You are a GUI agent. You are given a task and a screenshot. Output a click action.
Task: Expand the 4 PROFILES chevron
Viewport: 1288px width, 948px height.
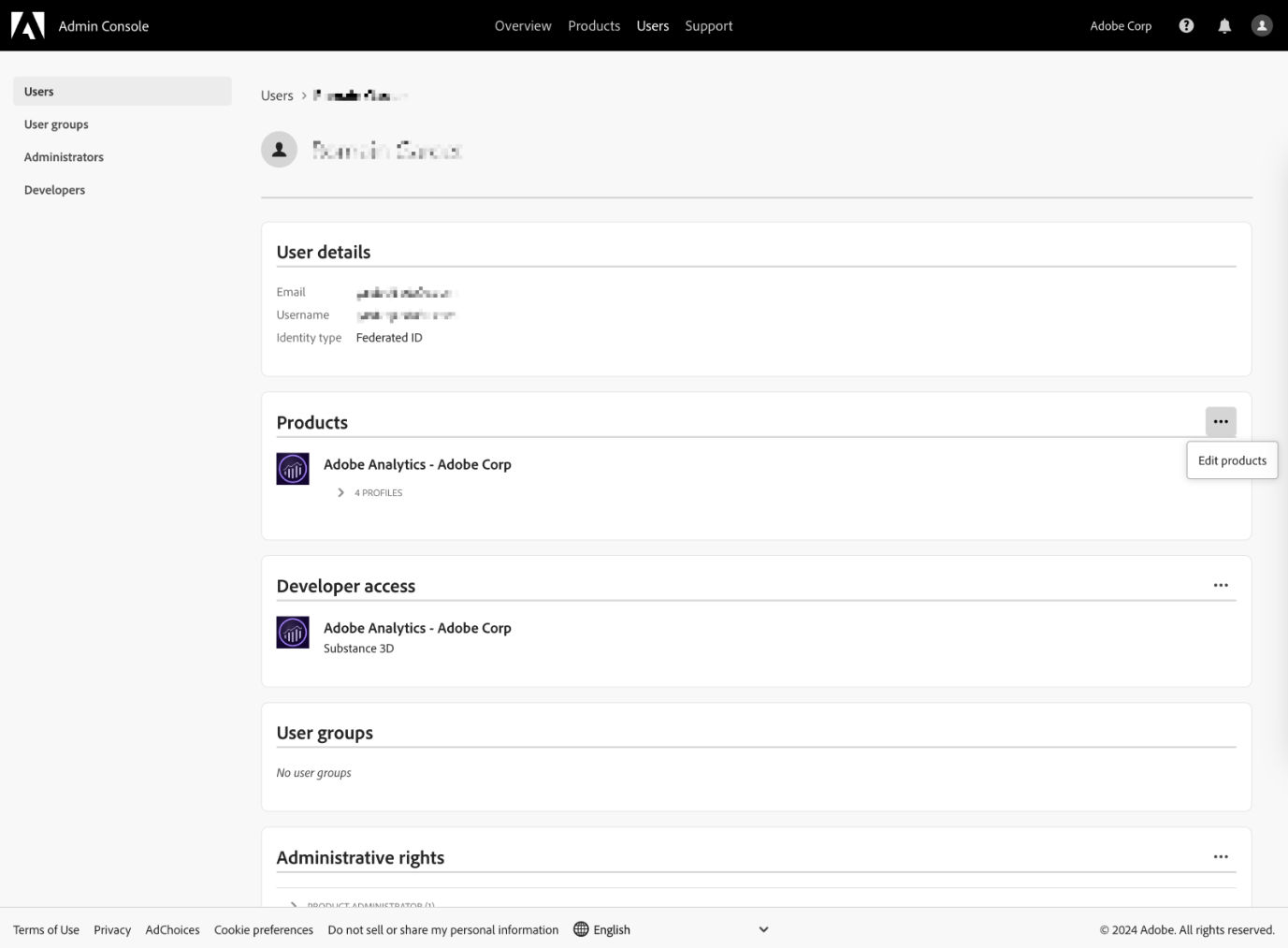[340, 492]
